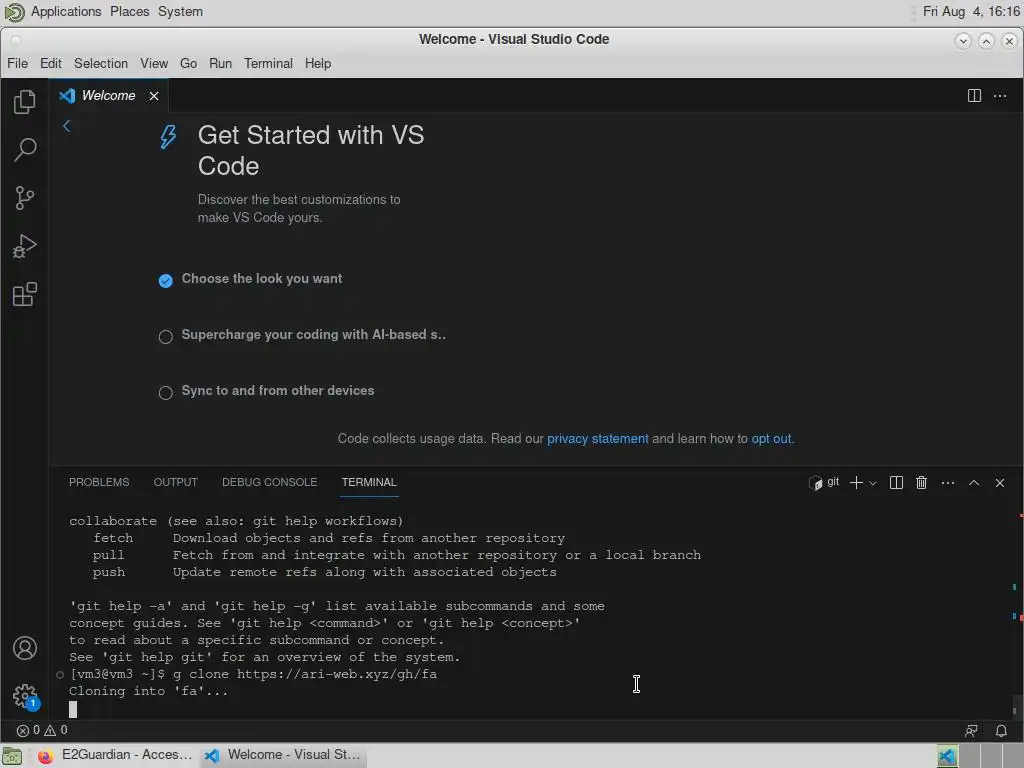Switch to the E2Guardian Firefox taskbar window
1024x768 pixels.
coord(116,755)
